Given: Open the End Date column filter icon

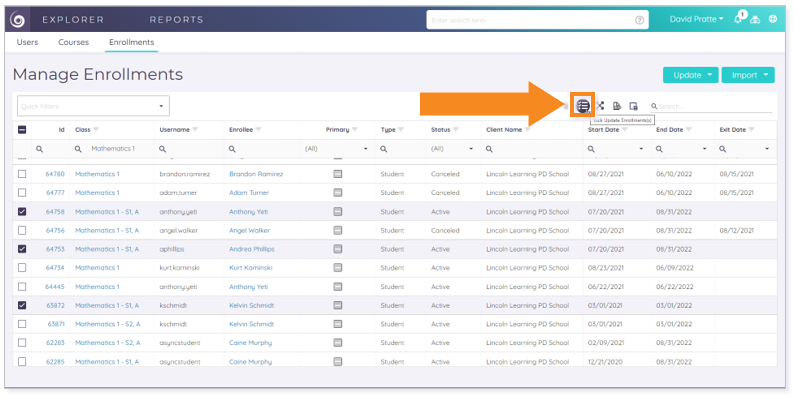Looking at the screenshot, I should pos(689,130).
